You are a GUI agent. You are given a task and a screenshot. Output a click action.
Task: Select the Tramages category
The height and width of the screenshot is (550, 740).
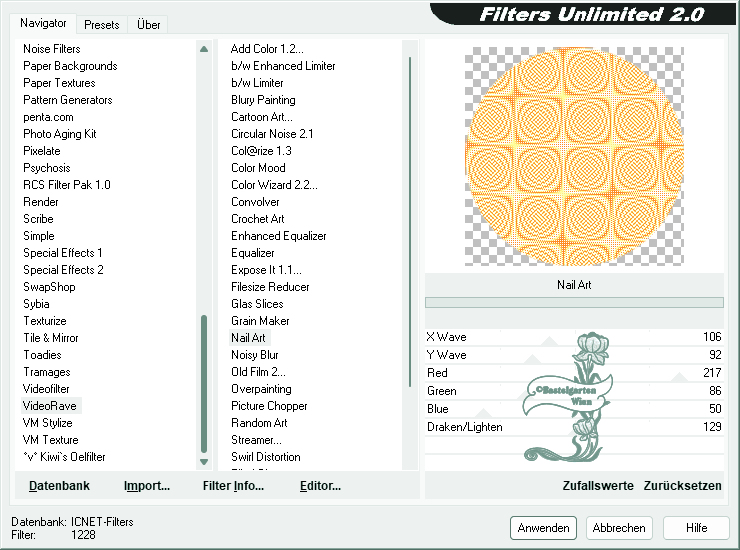[x=47, y=372]
